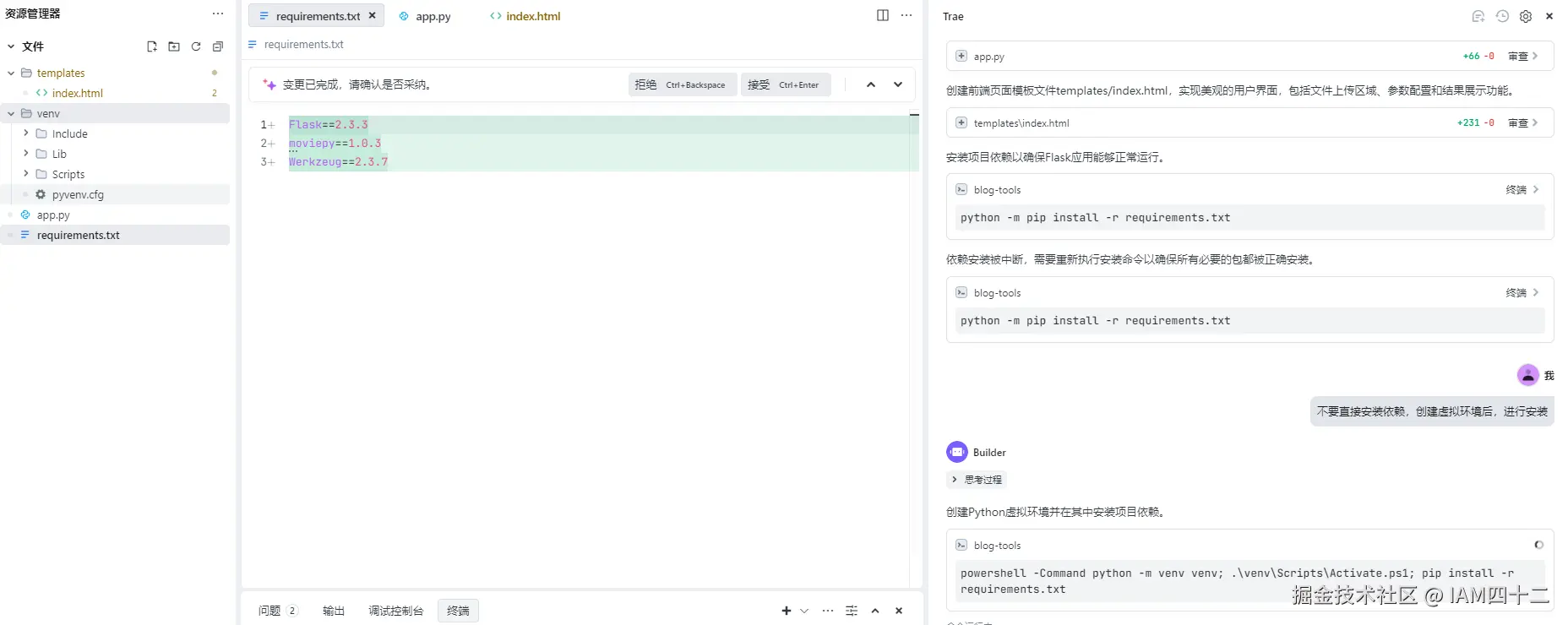Create a new file in explorer

(x=152, y=46)
